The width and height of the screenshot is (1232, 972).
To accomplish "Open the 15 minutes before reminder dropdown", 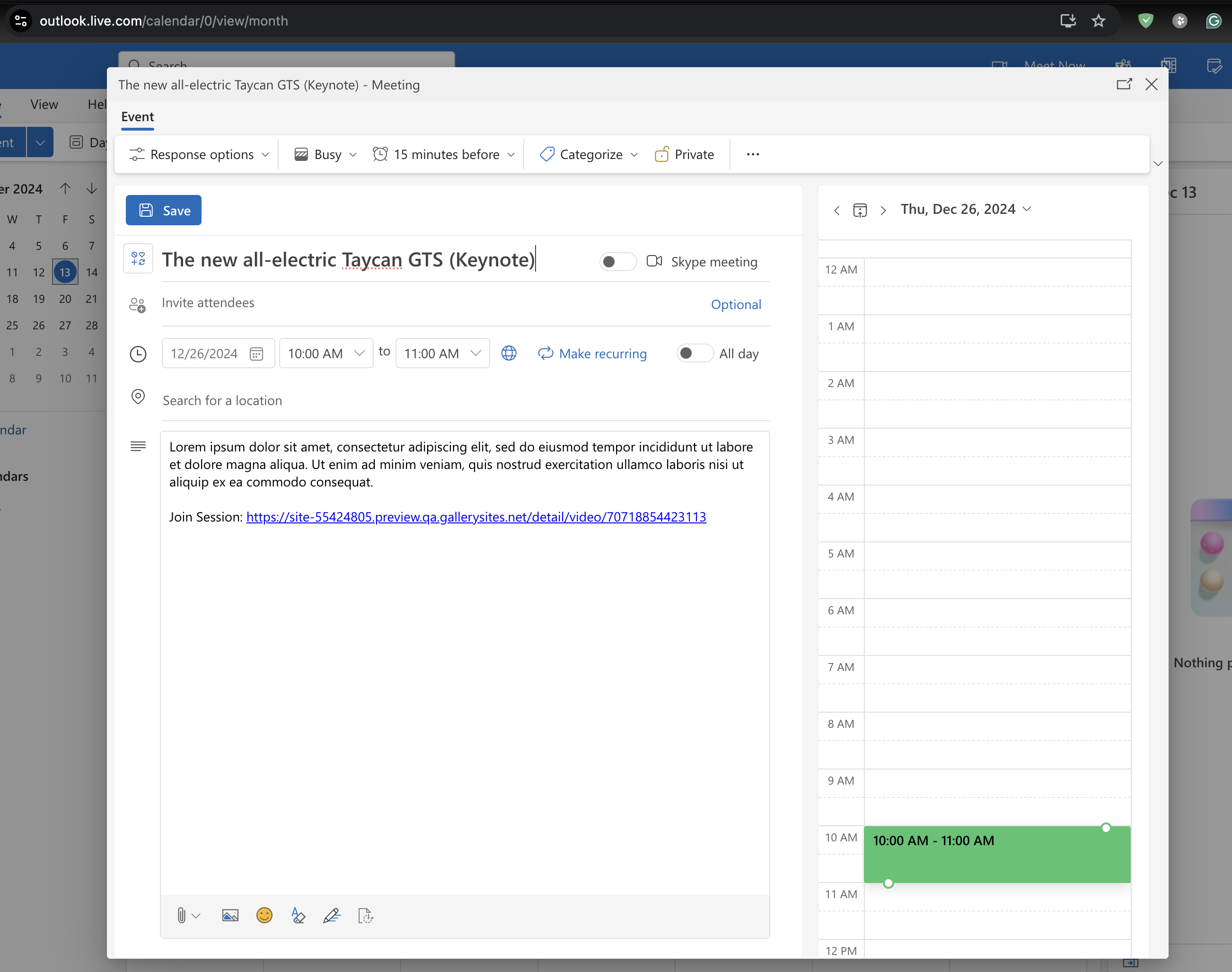I will 444,154.
